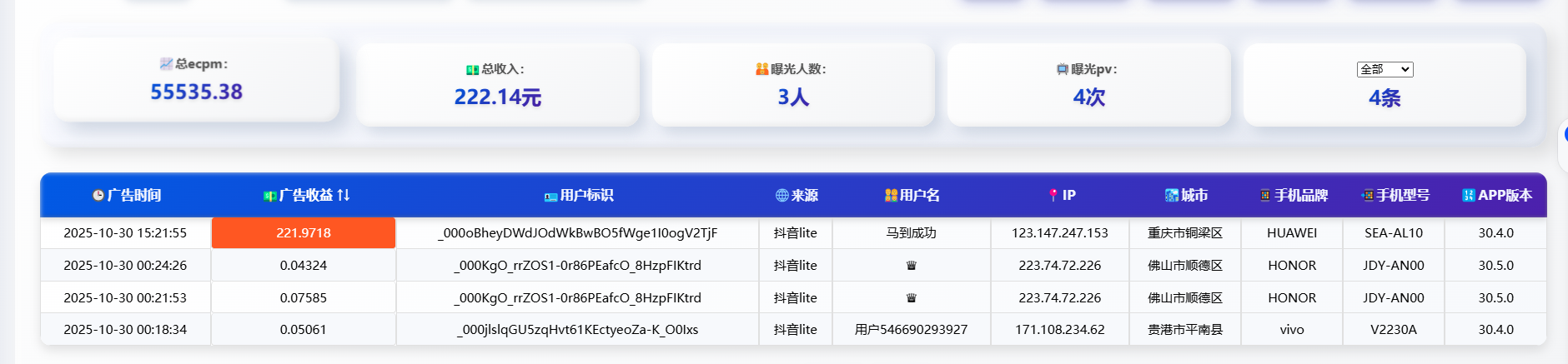The height and width of the screenshot is (364, 1568).
Task: Click the pin icon beside IP header
Action: click(x=1053, y=196)
